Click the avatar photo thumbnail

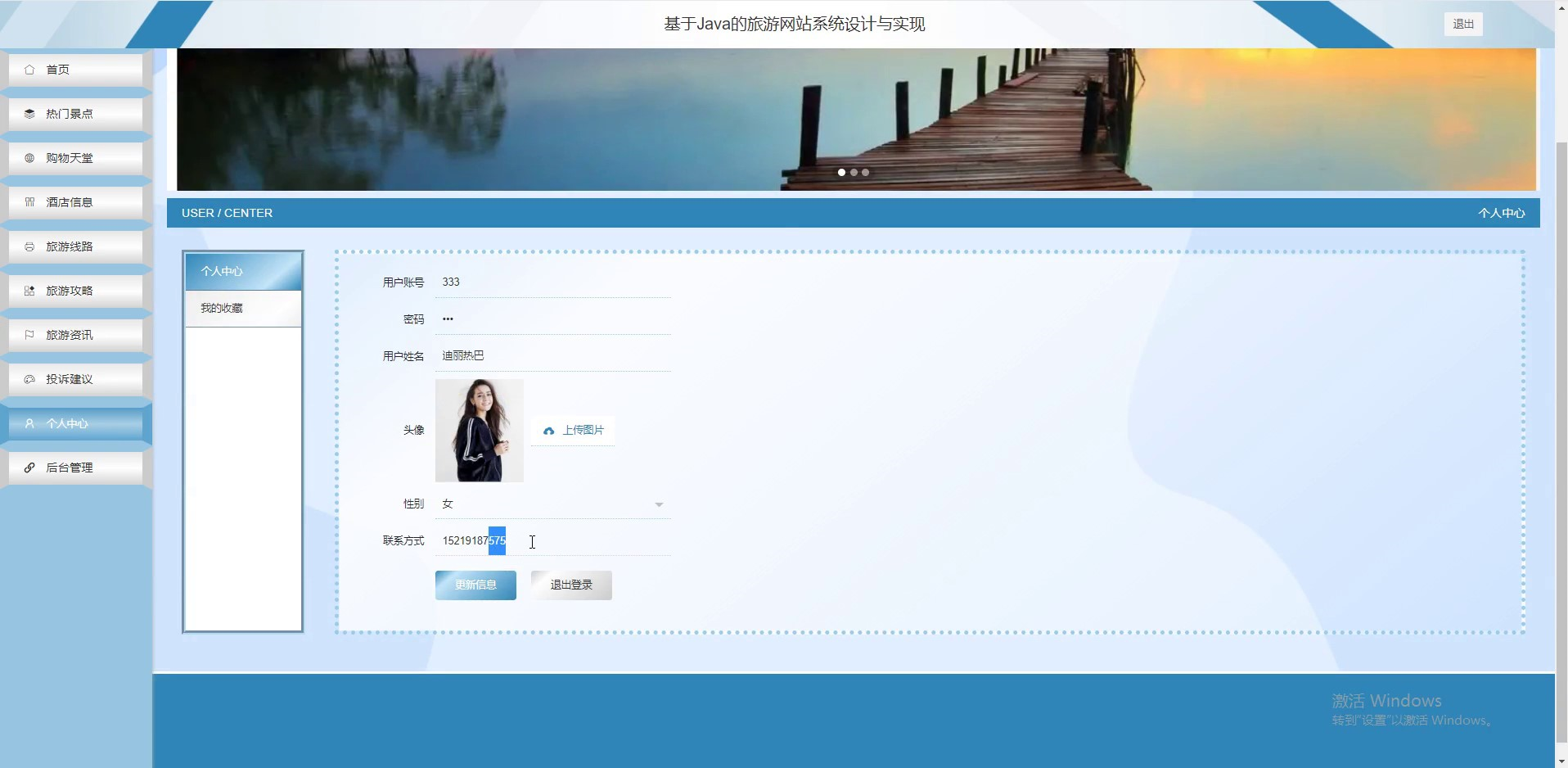click(x=480, y=431)
